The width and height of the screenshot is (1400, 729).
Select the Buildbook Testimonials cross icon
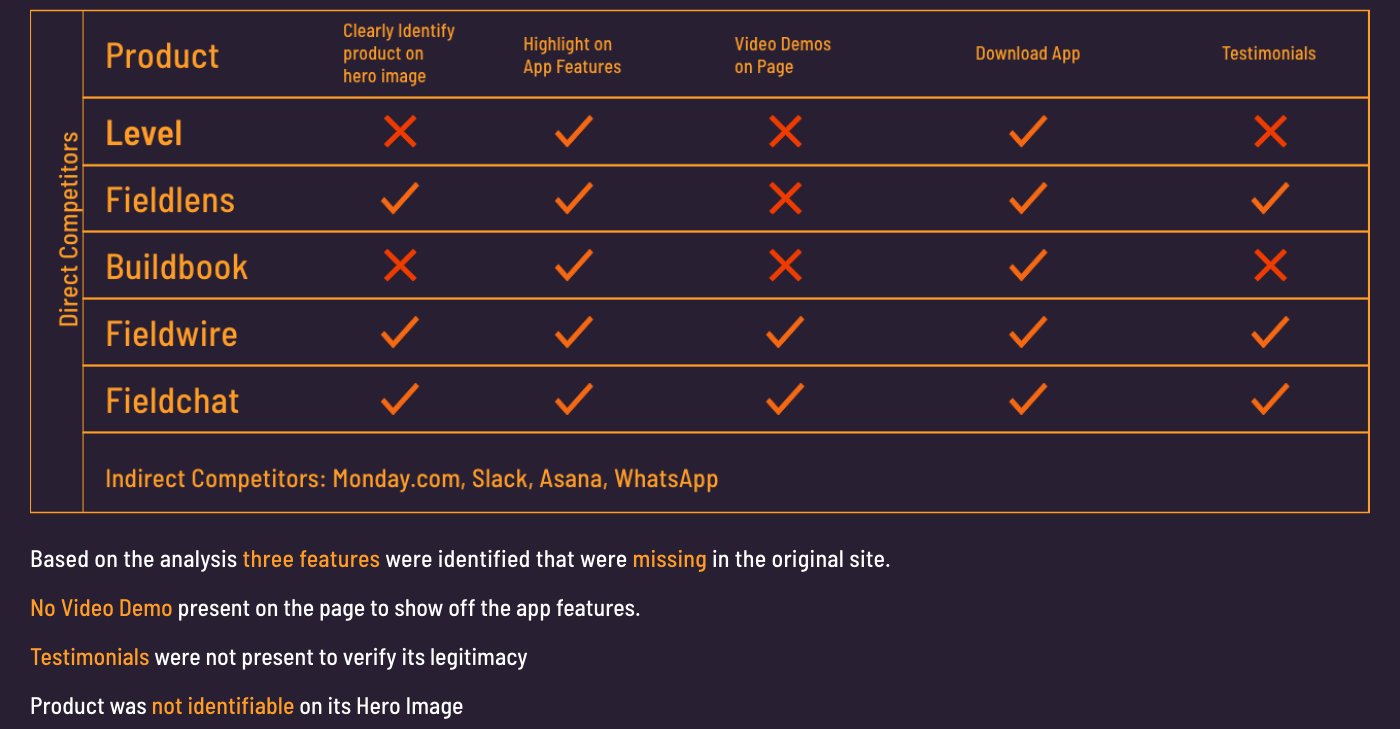1270,265
